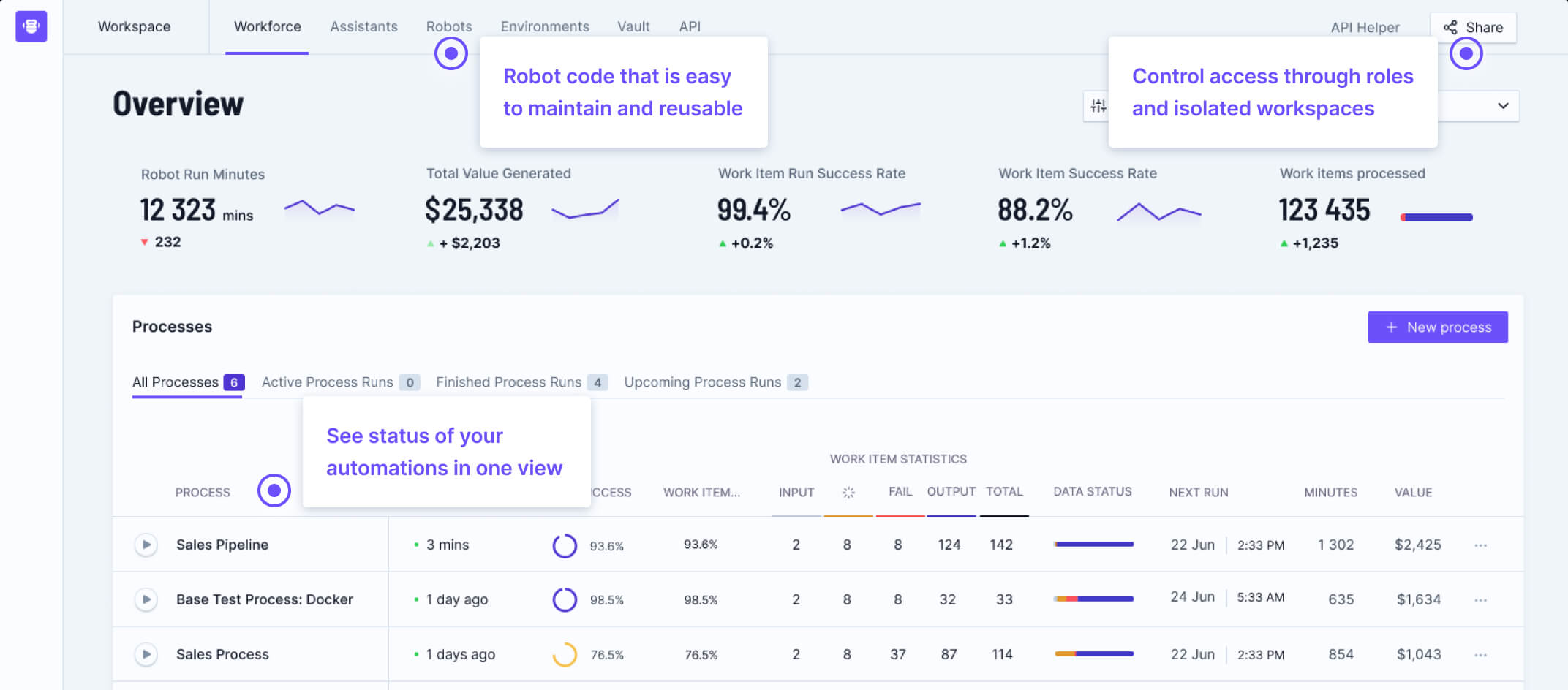Click the plus icon in New process
This screenshot has height=690, width=1568.
click(x=1392, y=327)
